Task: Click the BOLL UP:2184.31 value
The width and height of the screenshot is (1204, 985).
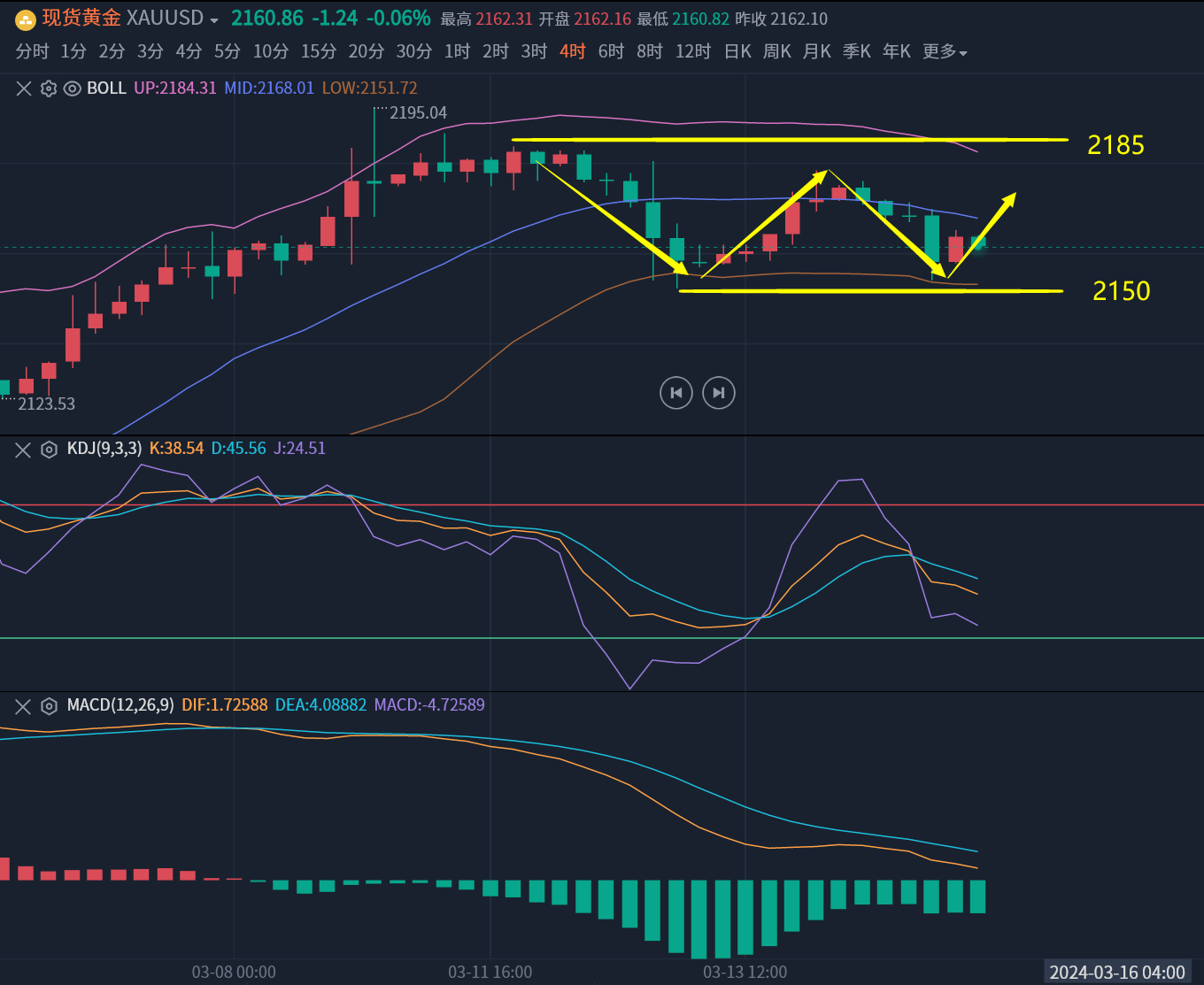Action: [x=175, y=88]
